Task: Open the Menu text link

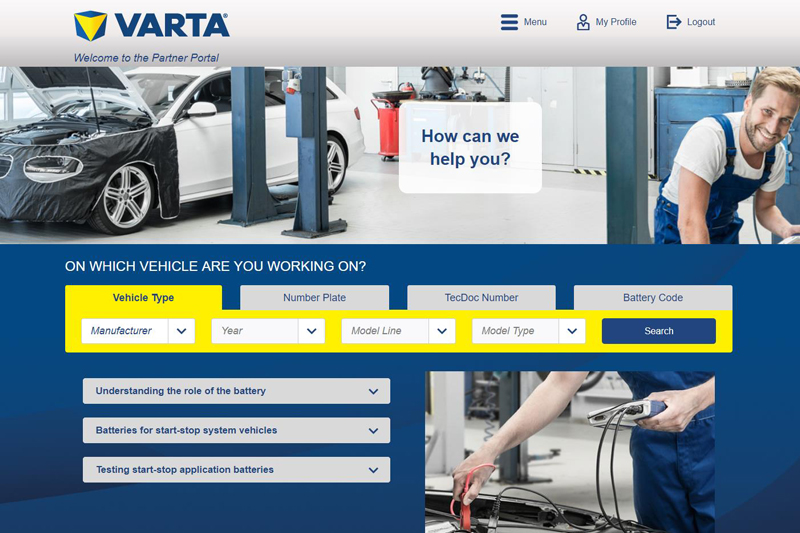Action: [535, 22]
